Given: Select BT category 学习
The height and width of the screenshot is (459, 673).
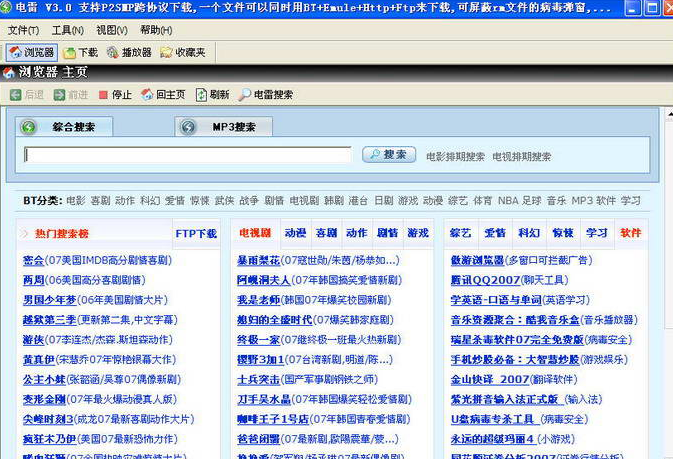Looking at the screenshot, I should (x=631, y=201).
